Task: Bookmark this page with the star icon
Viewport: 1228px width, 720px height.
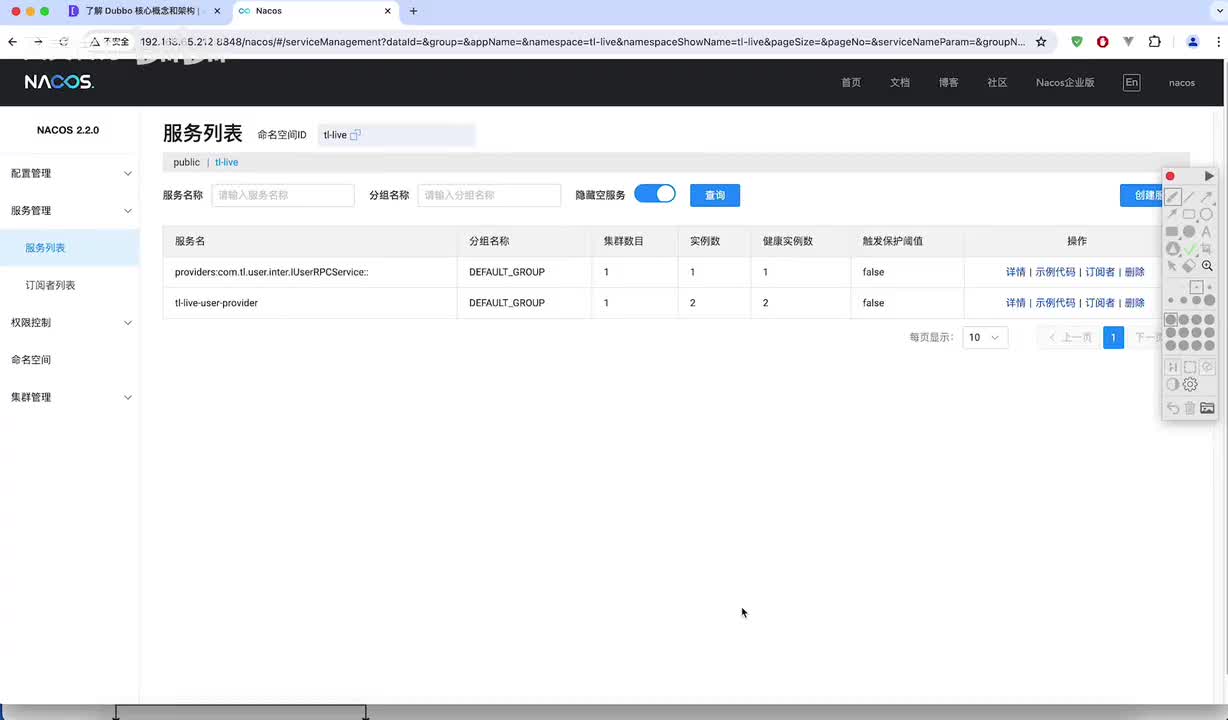Action: point(1041,42)
